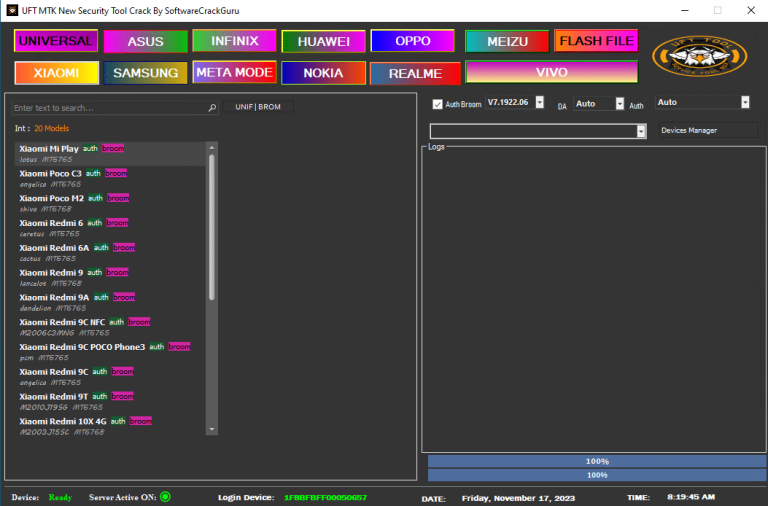Screen dimensions: 768x506
Task: Open the DA Auto dropdown
Action: pyautogui.click(x=620, y=104)
